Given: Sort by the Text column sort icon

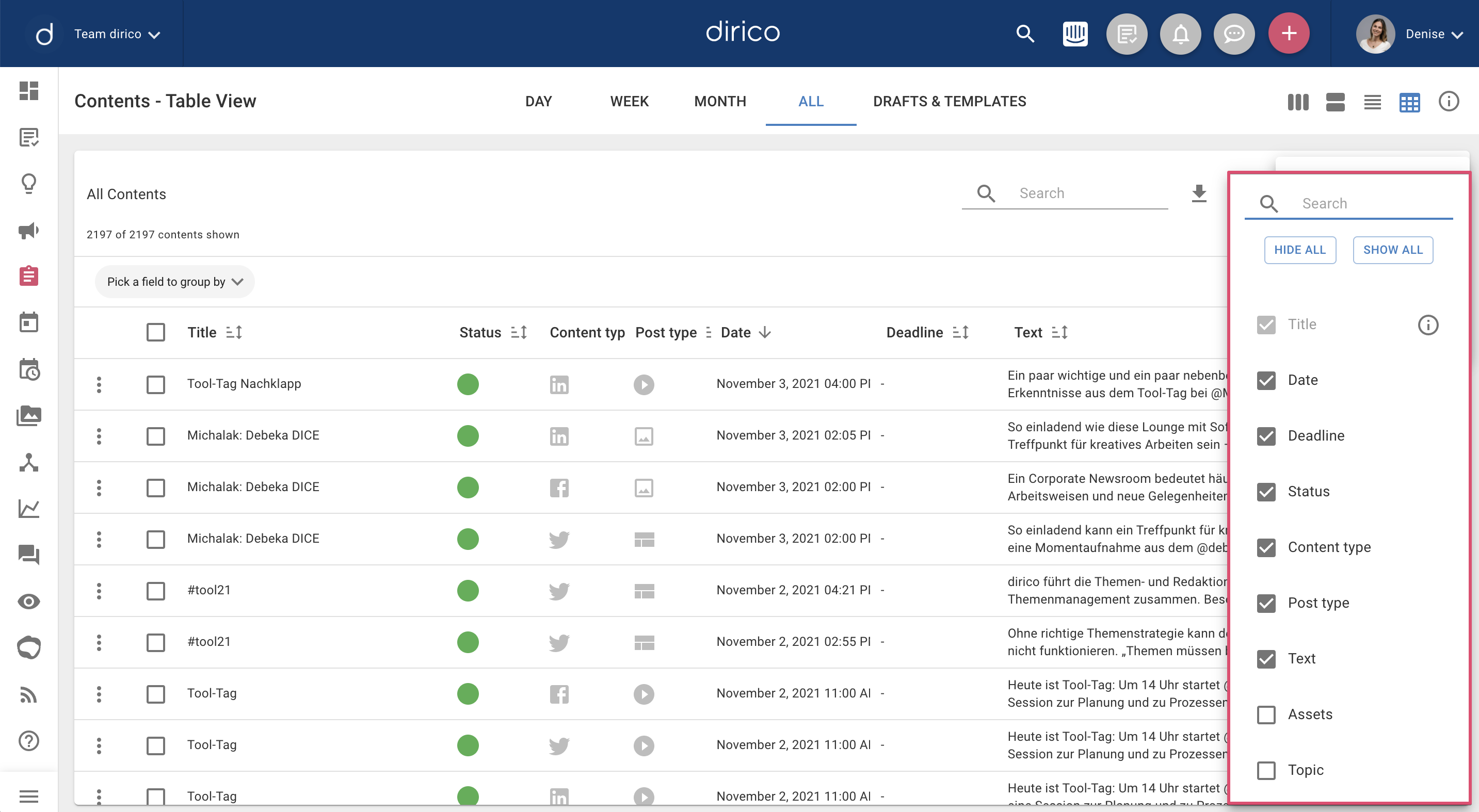Looking at the screenshot, I should pyautogui.click(x=1059, y=332).
